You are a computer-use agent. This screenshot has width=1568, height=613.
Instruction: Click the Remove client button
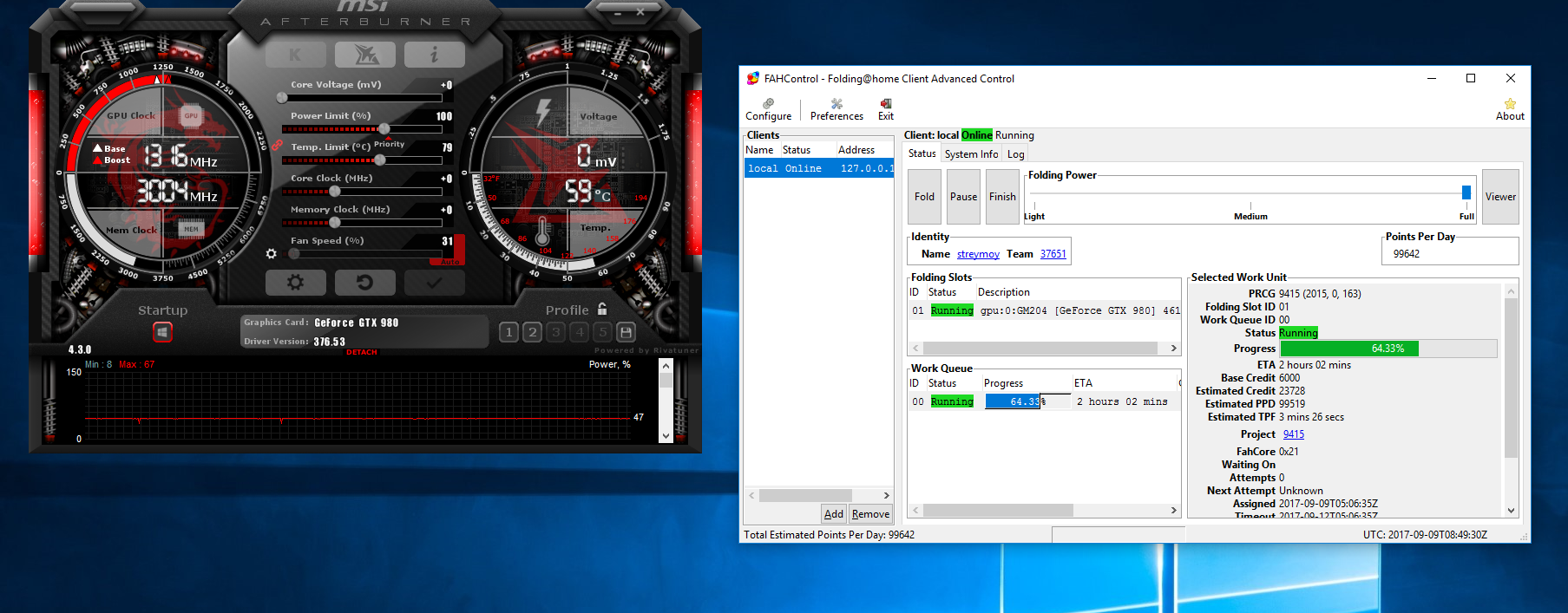[870, 514]
